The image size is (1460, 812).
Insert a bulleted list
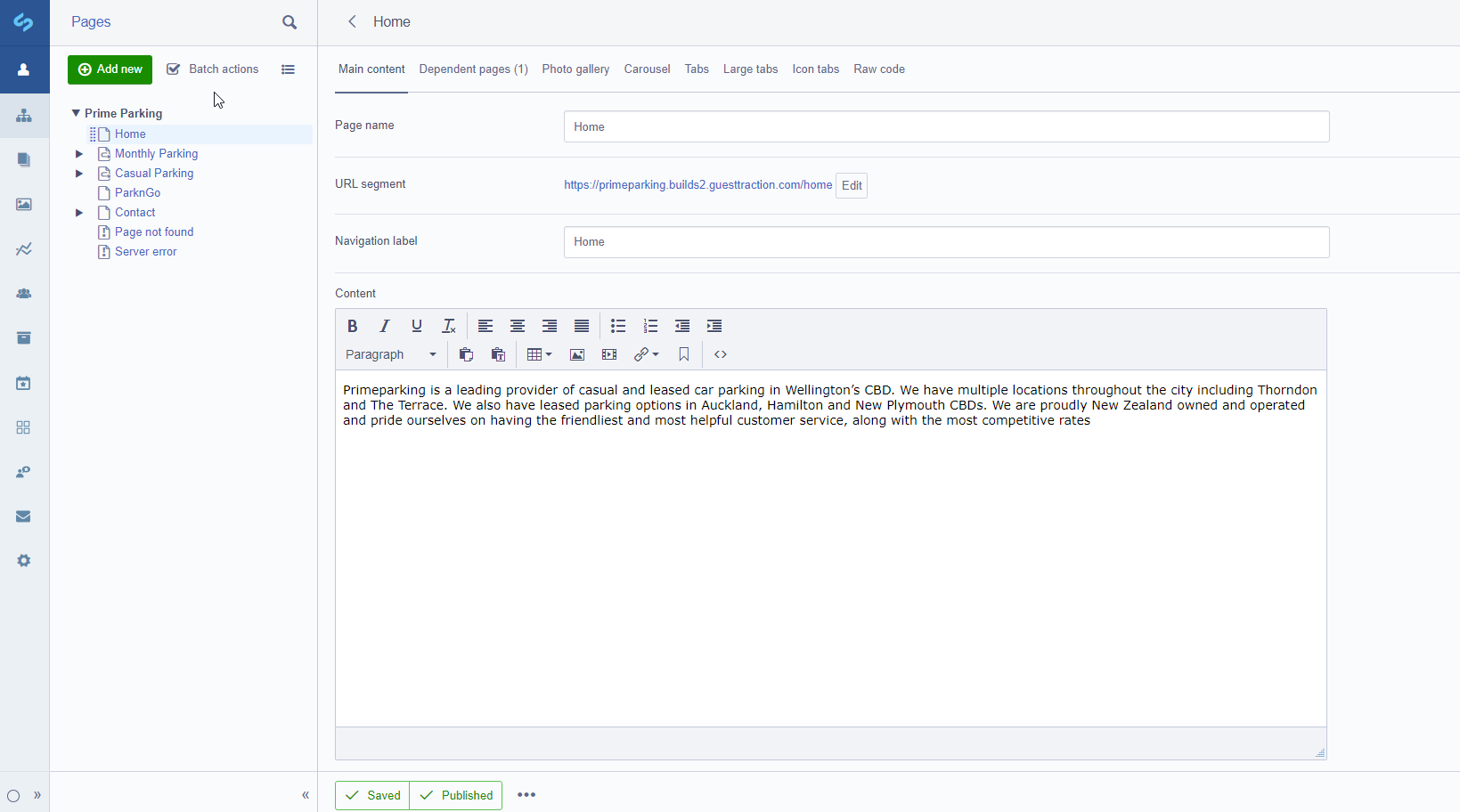click(618, 326)
